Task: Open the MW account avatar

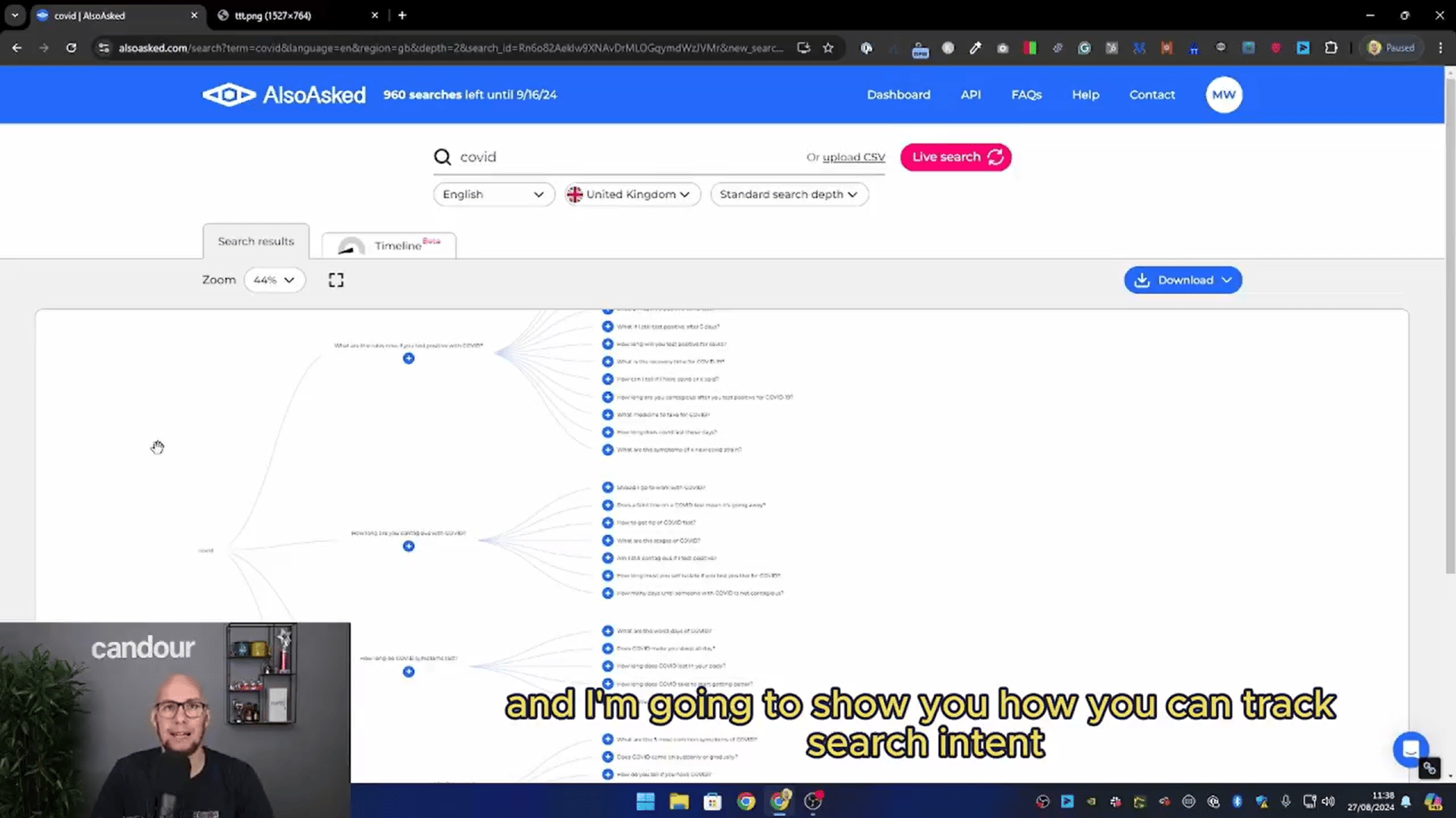Action: [1224, 95]
